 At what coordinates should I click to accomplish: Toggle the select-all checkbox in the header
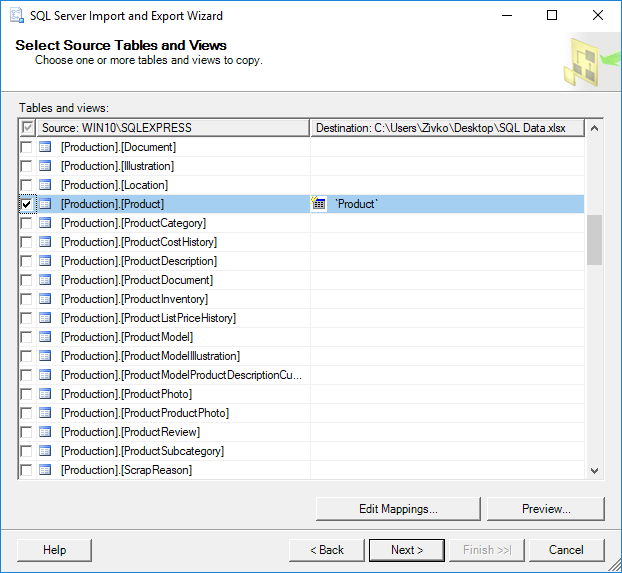(27, 128)
